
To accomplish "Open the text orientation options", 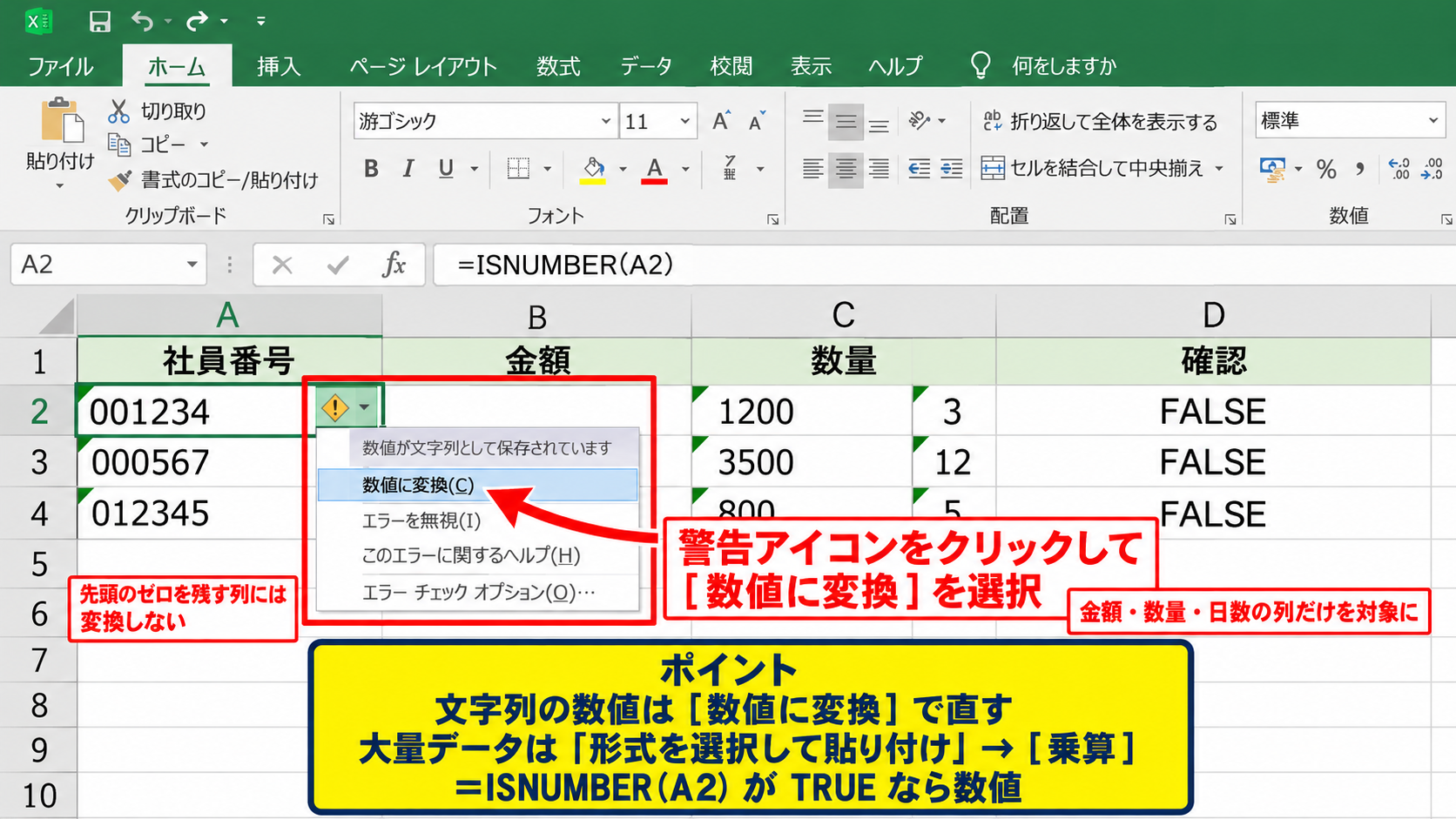I will [927, 121].
